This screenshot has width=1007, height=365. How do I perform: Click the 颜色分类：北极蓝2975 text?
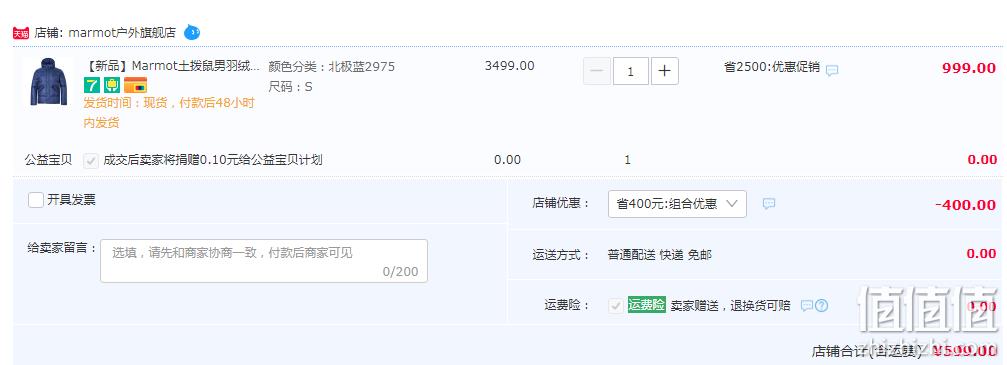[331, 67]
